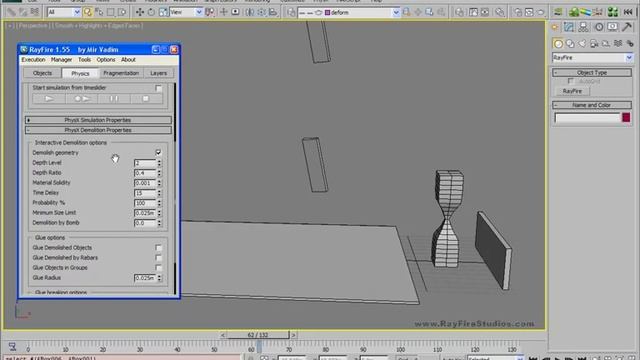The width and height of the screenshot is (640, 360).
Task: Open the Execution menu in RayFire
Action: coord(33,60)
